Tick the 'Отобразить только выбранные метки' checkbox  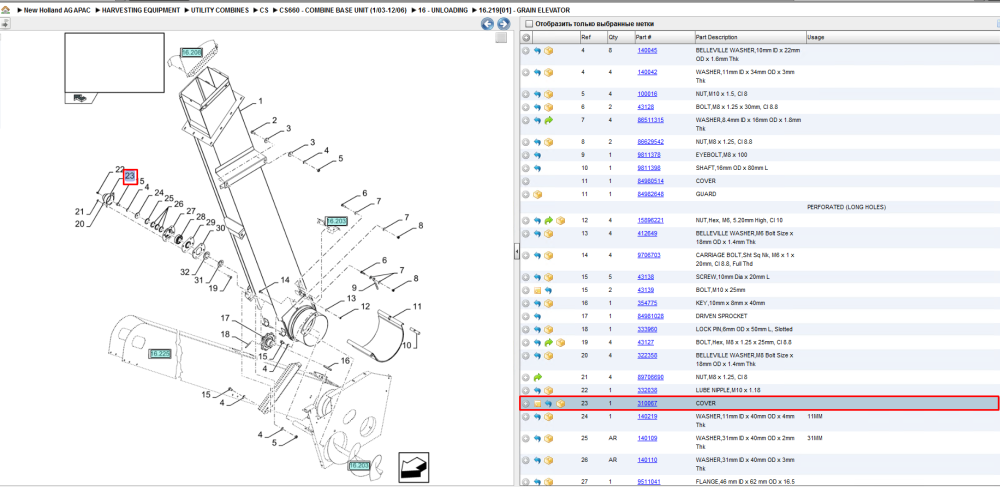(x=528, y=24)
